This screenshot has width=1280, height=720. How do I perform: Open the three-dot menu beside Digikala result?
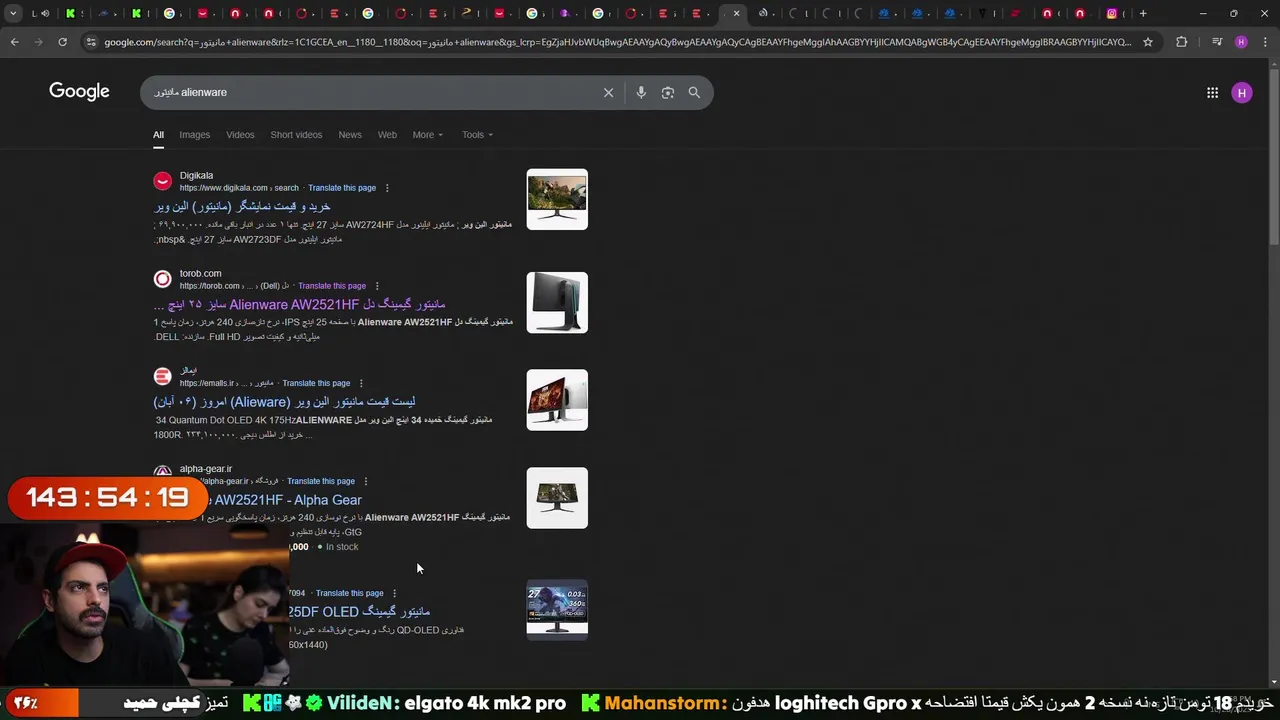point(387,188)
